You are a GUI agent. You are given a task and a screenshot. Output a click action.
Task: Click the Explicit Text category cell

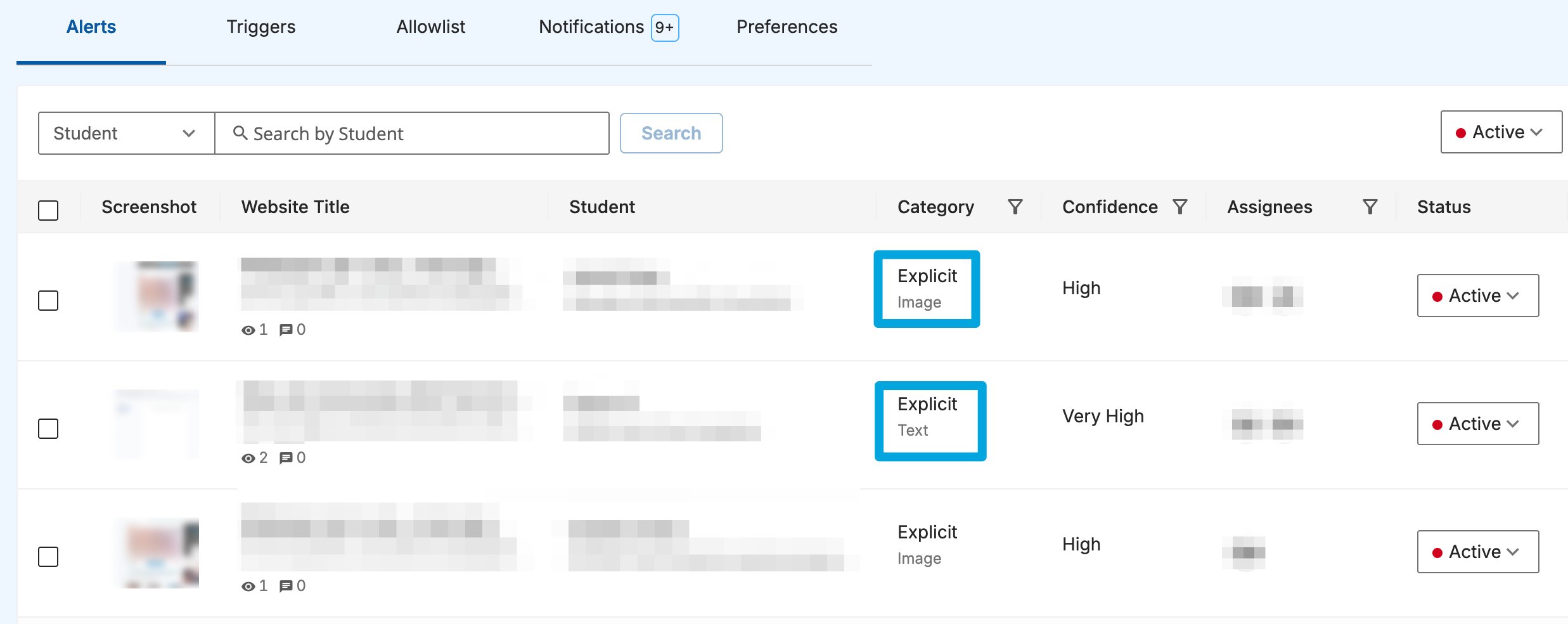(x=927, y=417)
